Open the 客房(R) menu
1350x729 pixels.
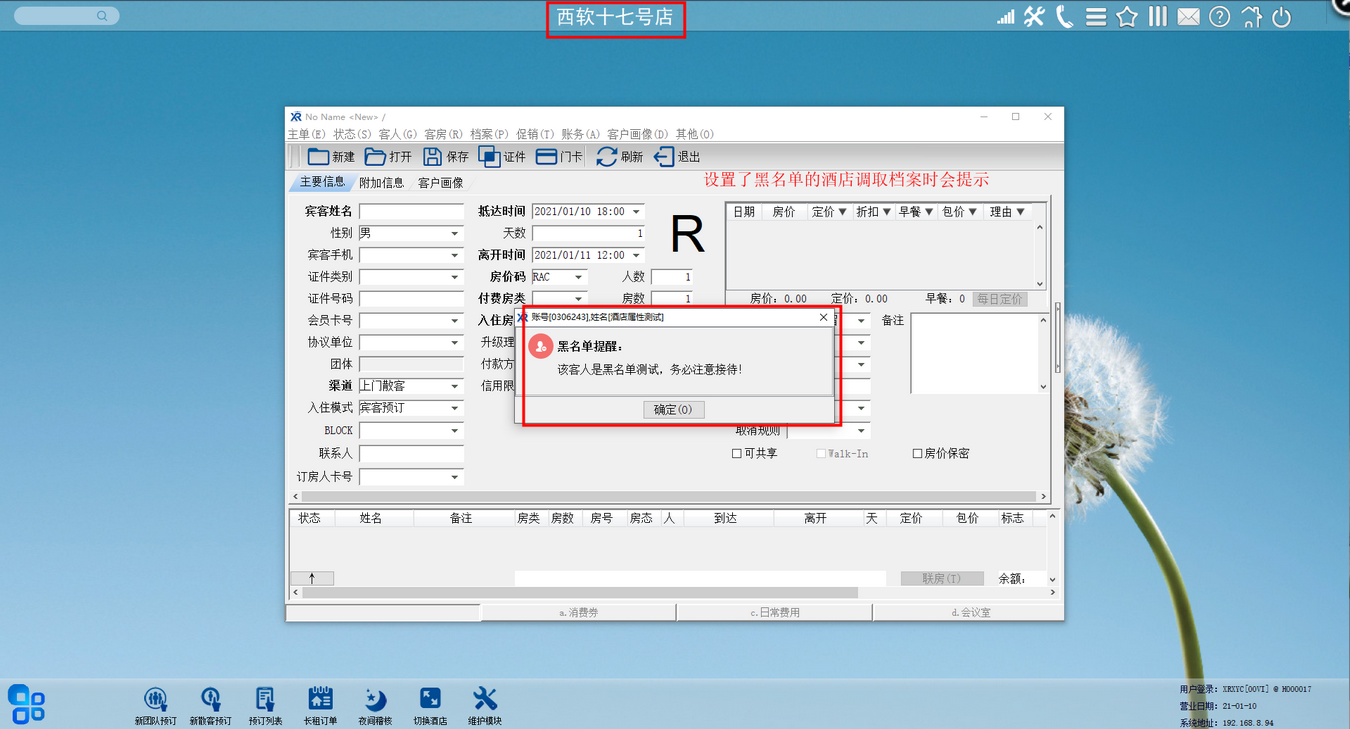443,134
